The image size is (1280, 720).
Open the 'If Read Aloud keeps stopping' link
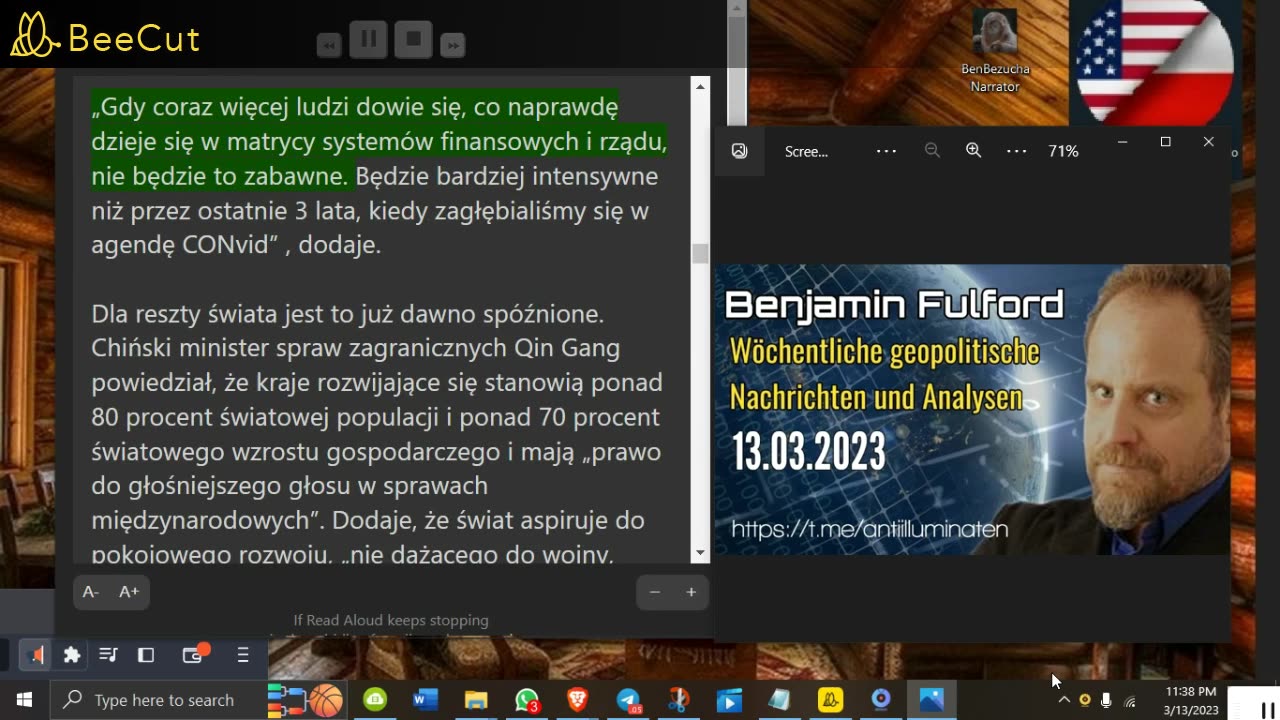point(391,620)
